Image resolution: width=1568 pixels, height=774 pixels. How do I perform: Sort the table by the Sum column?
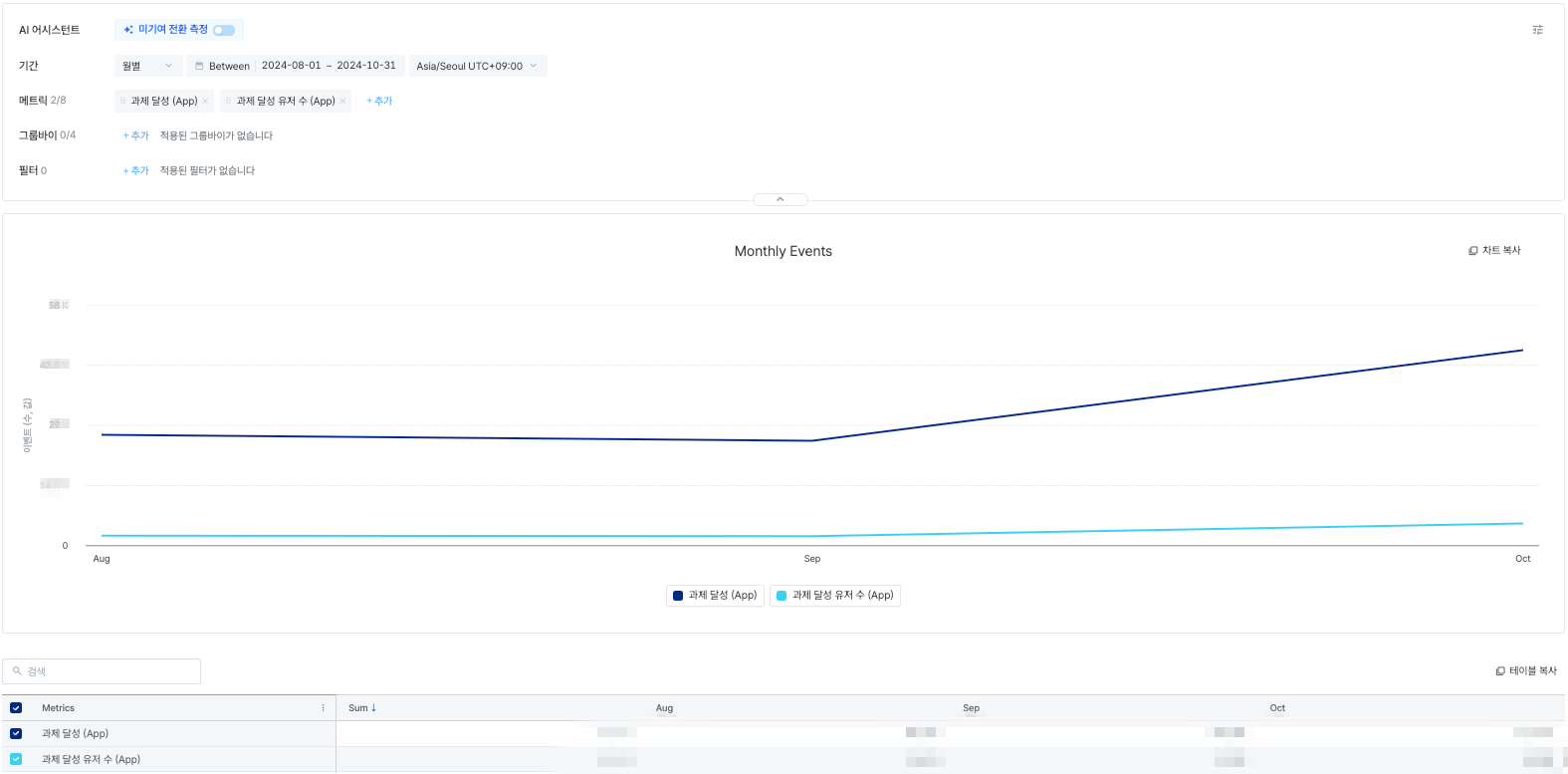(362, 708)
